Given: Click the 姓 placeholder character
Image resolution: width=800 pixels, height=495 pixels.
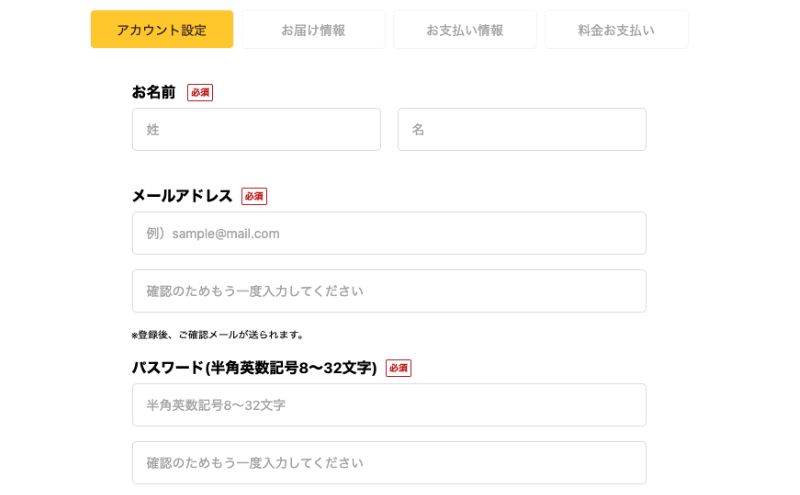Looking at the screenshot, I should pos(153,130).
